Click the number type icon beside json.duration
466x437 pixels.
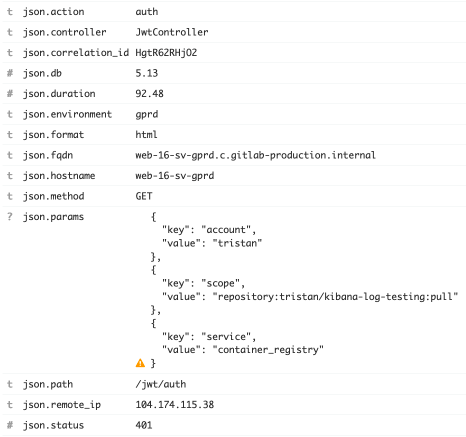tap(10, 94)
